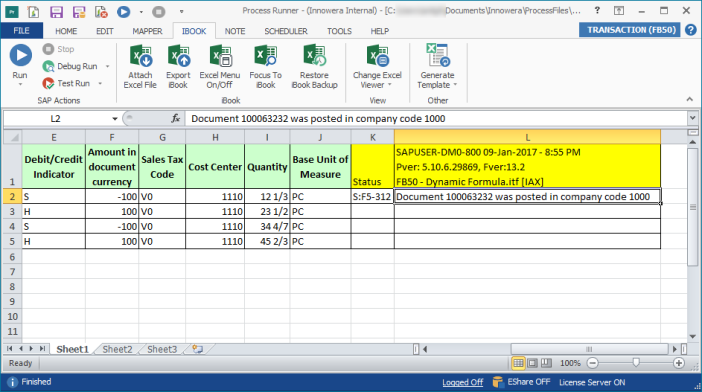Viewport: 702px width, 392px height.
Task: Click the large Run button
Action: pyautogui.click(x=20, y=65)
